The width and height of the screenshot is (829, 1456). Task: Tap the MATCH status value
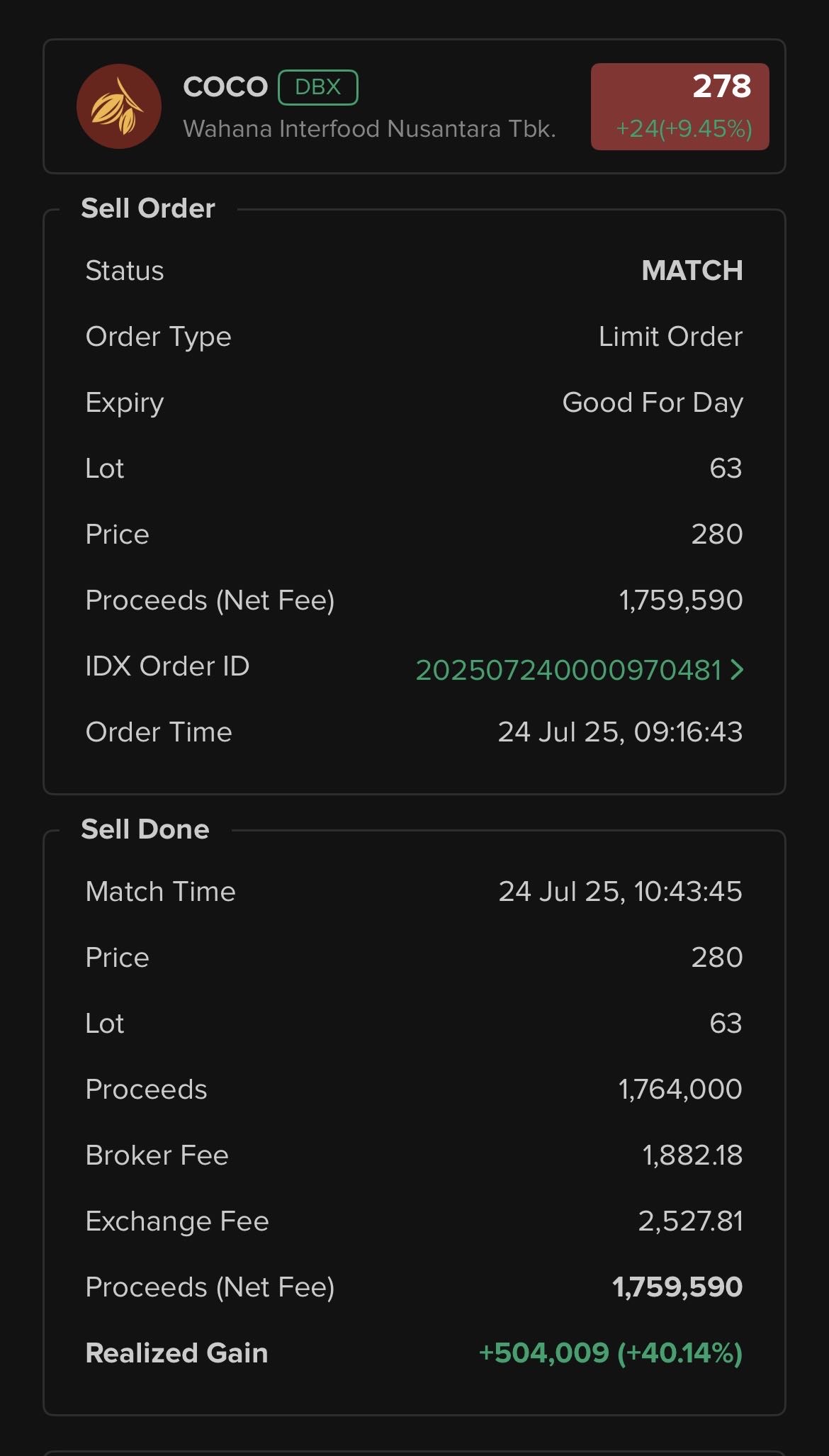[692, 271]
